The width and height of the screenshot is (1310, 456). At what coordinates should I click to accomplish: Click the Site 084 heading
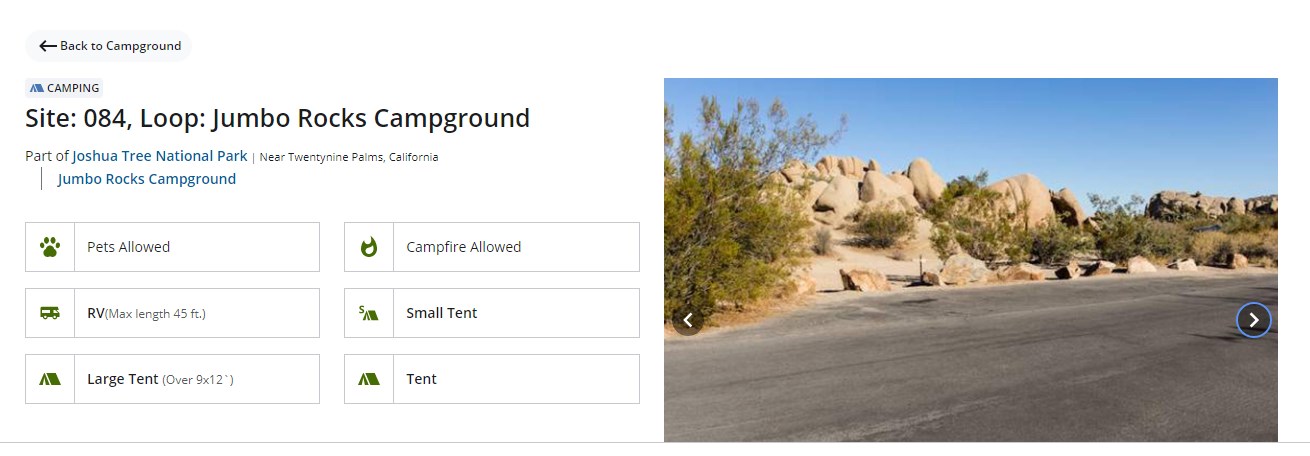[x=277, y=118]
